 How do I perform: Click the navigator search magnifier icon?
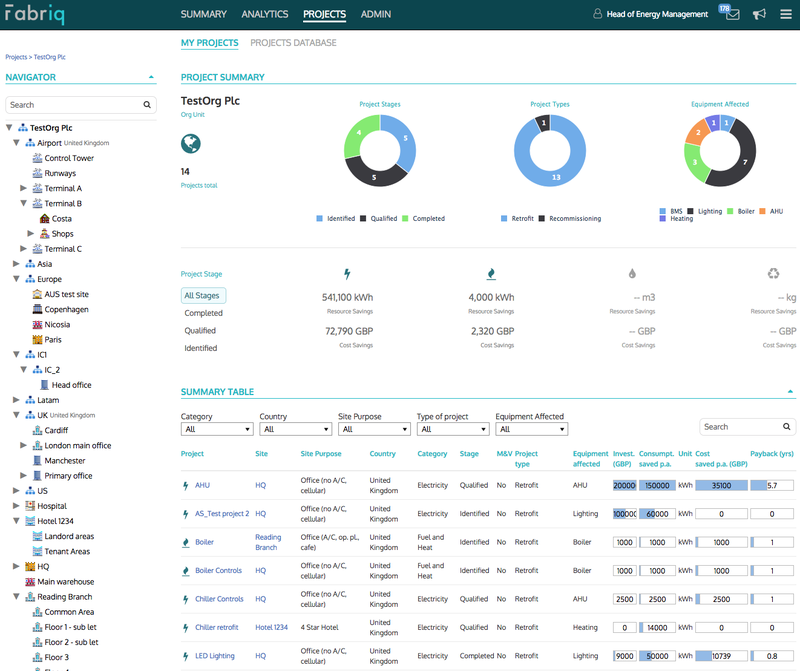pos(147,105)
